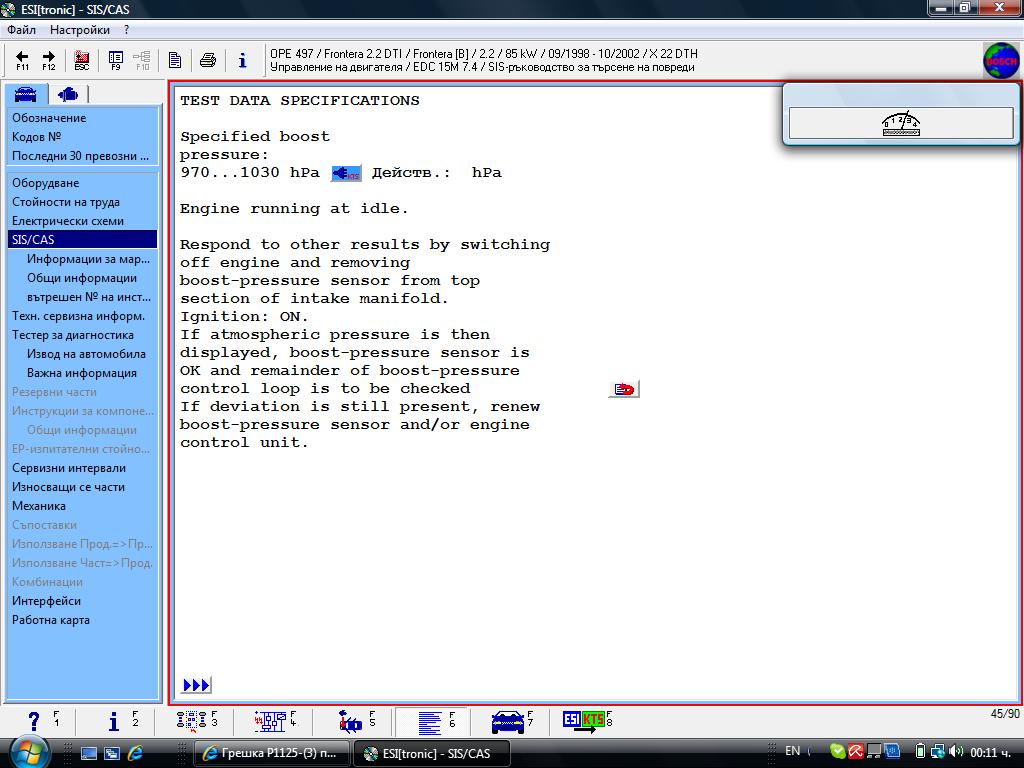The height and width of the screenshot is (768, 1024).
Task: Open вътрешен № на инст... item
Action: [88, 297]
